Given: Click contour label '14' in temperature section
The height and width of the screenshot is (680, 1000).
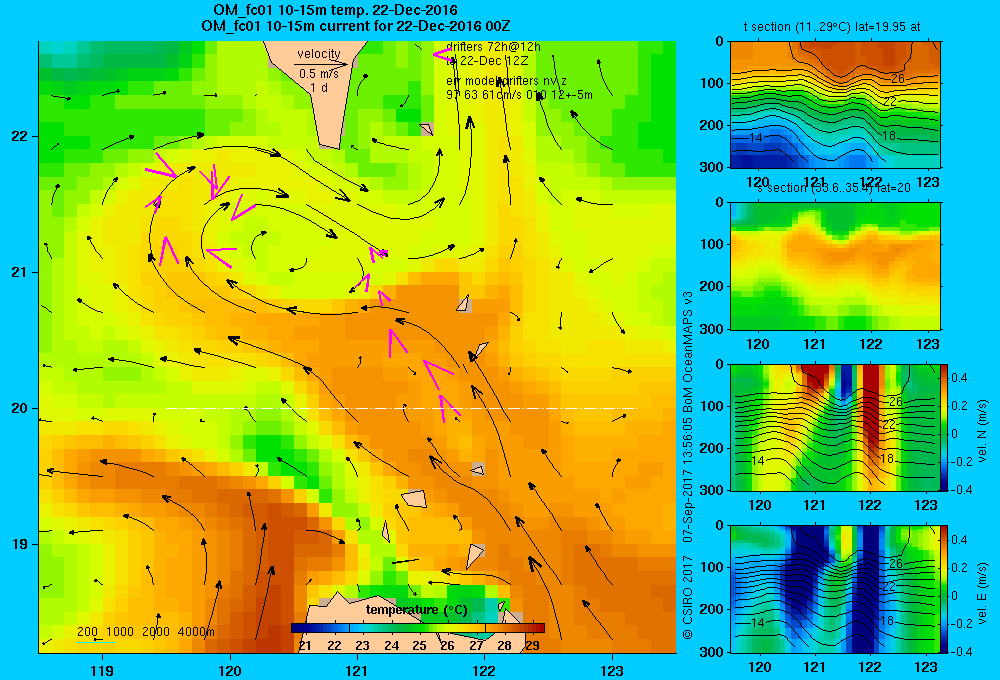Looking at the screenshot, I should (x=756, y=137).
